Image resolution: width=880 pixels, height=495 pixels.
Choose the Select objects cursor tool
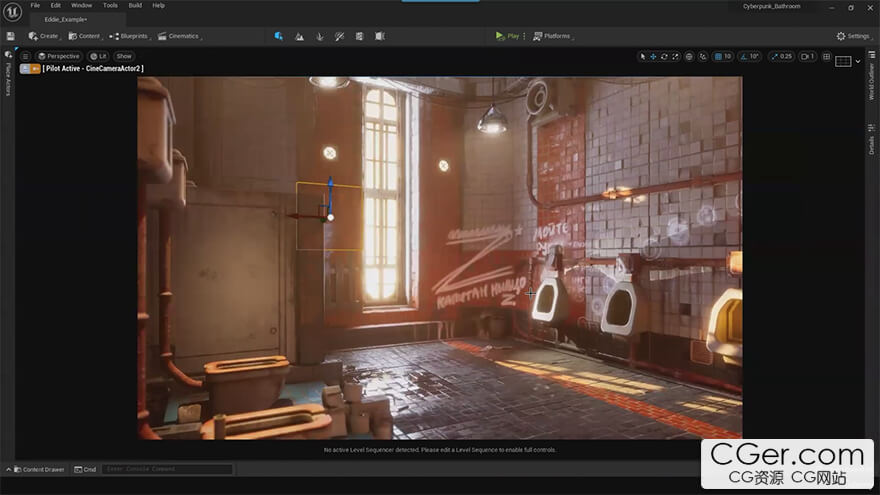(643, 57)
